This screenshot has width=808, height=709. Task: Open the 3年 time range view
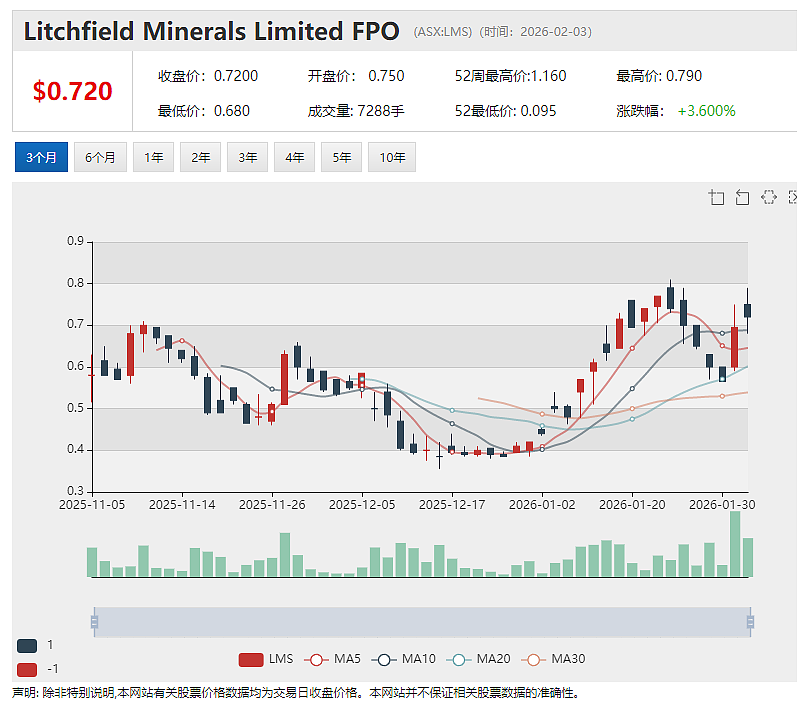coord(247,157)
